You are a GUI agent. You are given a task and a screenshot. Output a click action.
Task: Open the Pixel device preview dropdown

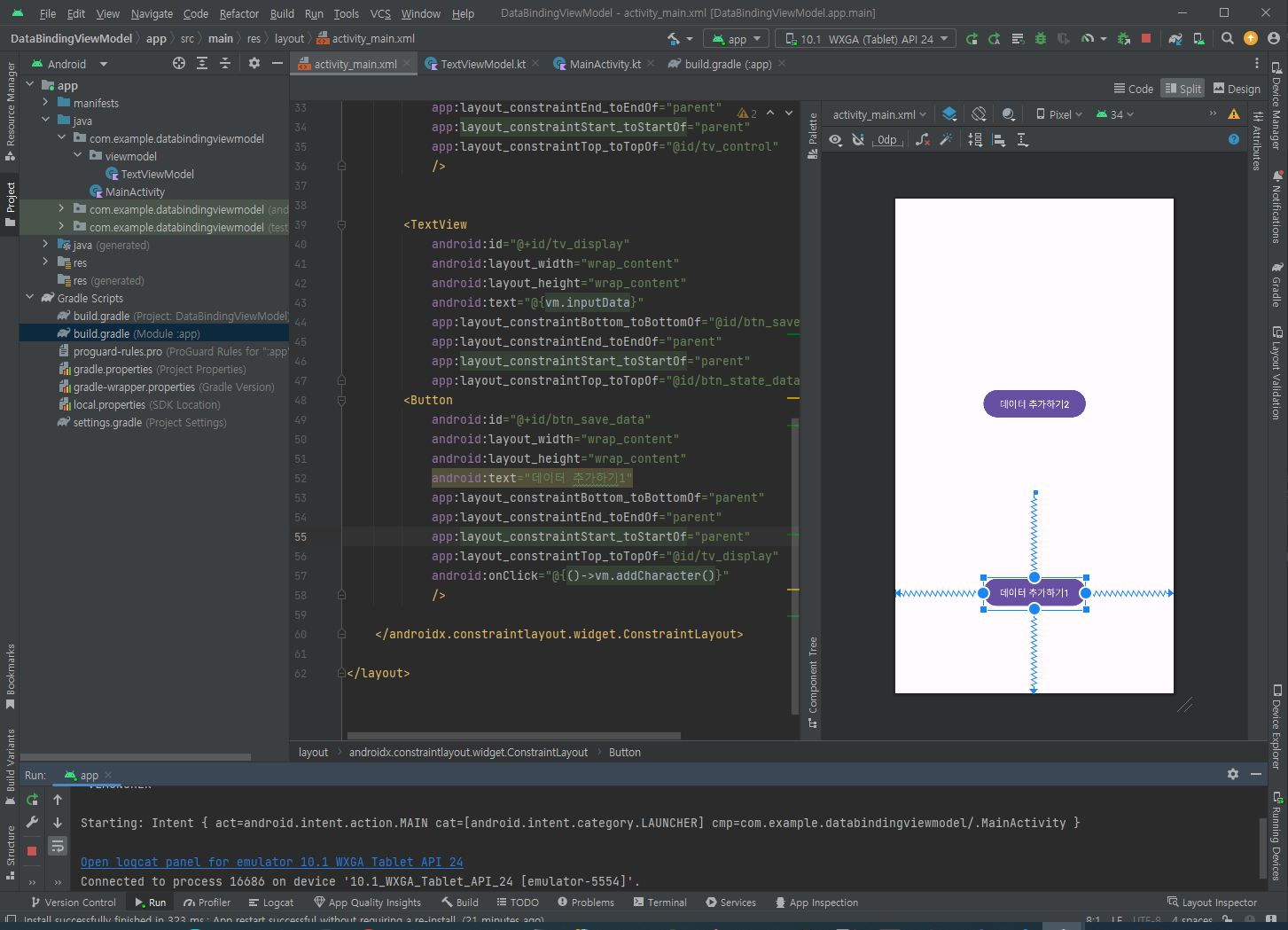point(1059,114)
